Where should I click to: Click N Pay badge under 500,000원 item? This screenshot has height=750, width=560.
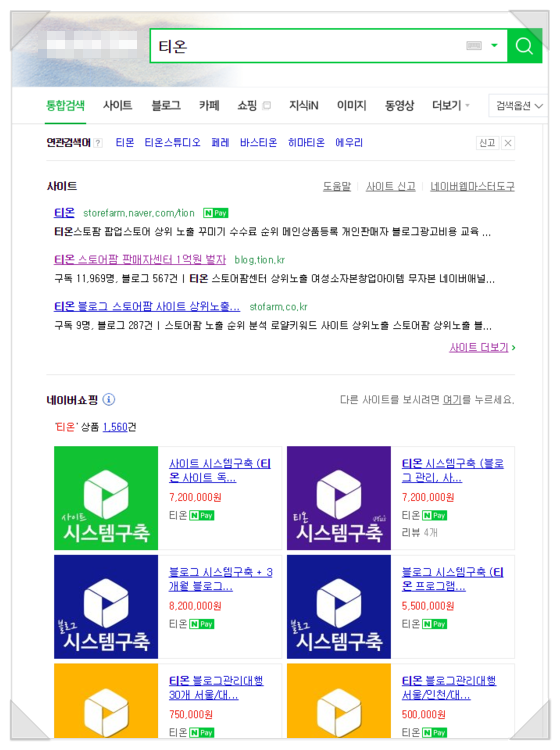(435, 732)
